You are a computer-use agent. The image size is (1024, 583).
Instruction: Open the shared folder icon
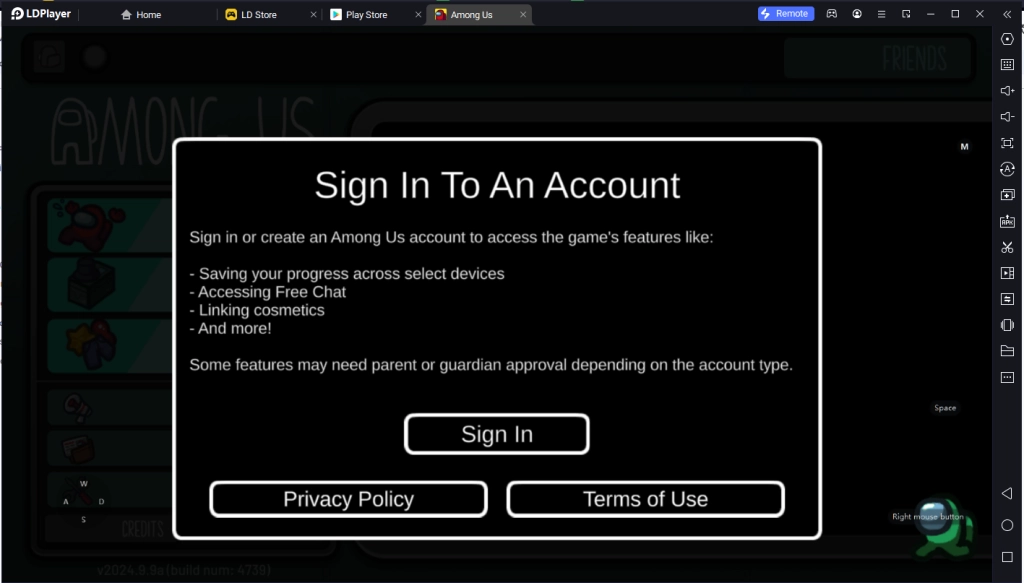[x=1007, y=351]
